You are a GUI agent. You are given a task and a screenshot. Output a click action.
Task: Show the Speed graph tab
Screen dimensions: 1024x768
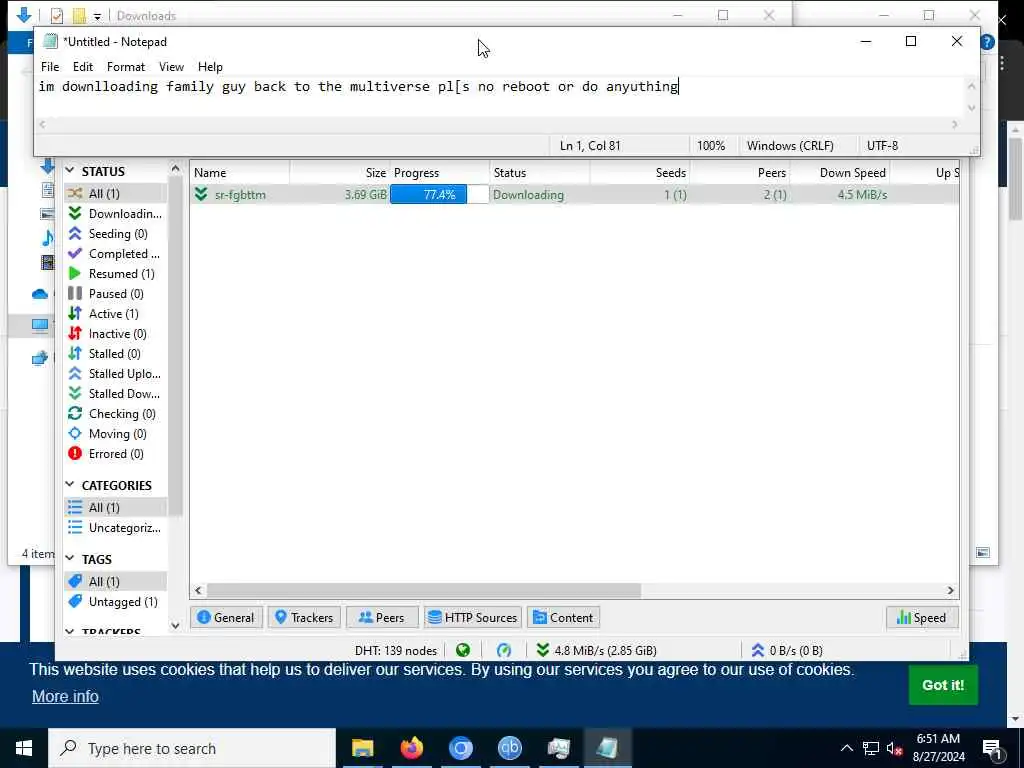click(922, 617)
